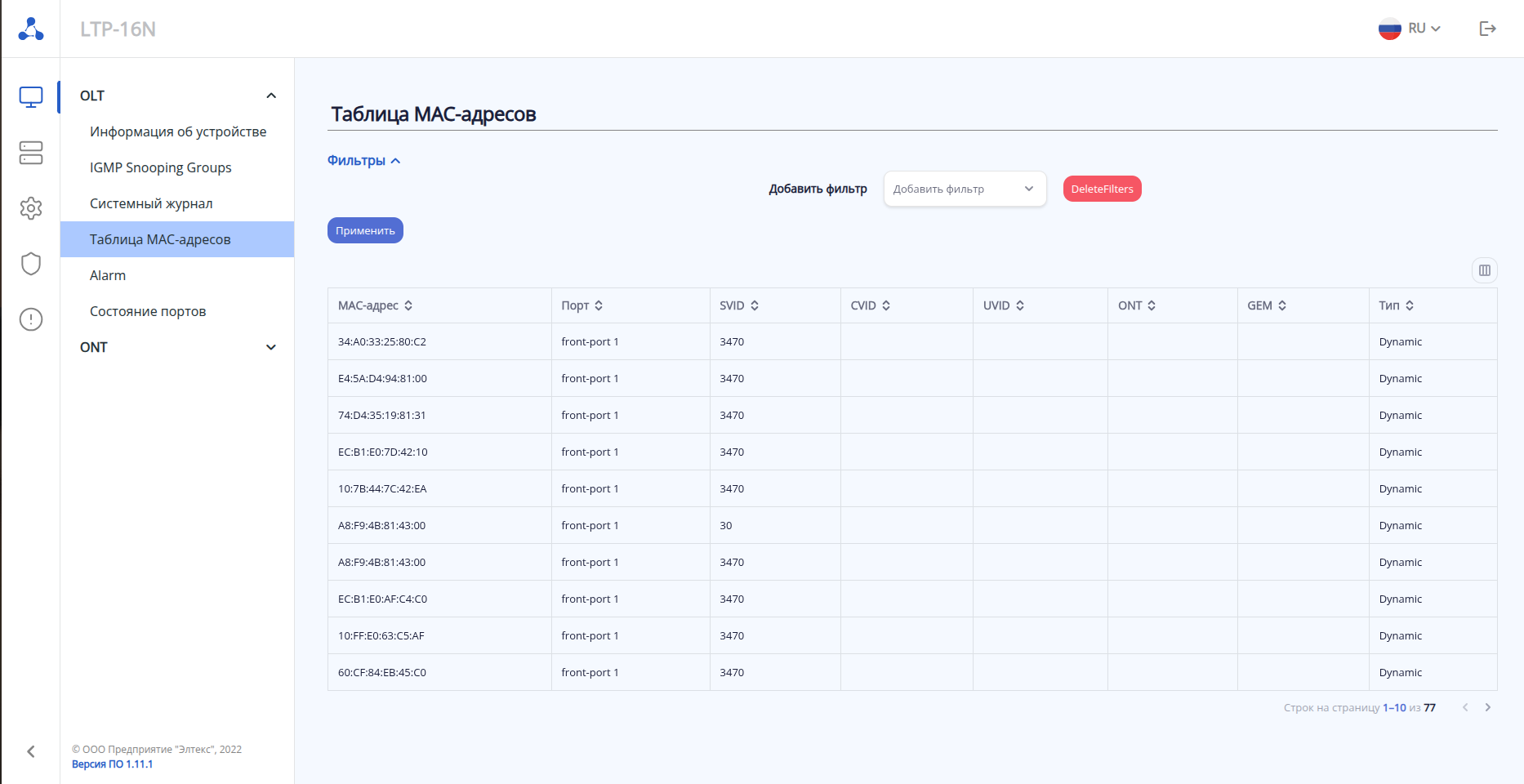Open settings via the gear sidebar icon
This screenshot has height=784, width=1524.
30,208
